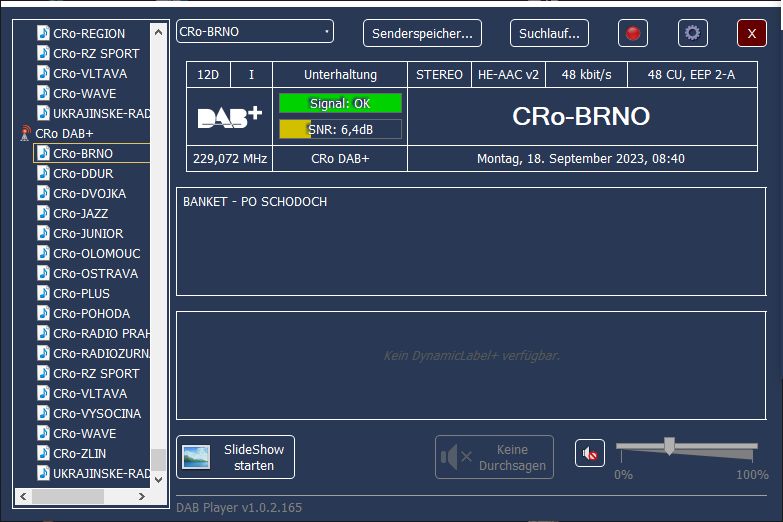Click the SNR 6,4dB level bar
This screenshot has width=783, height=522.
click(x=340, y=129)
